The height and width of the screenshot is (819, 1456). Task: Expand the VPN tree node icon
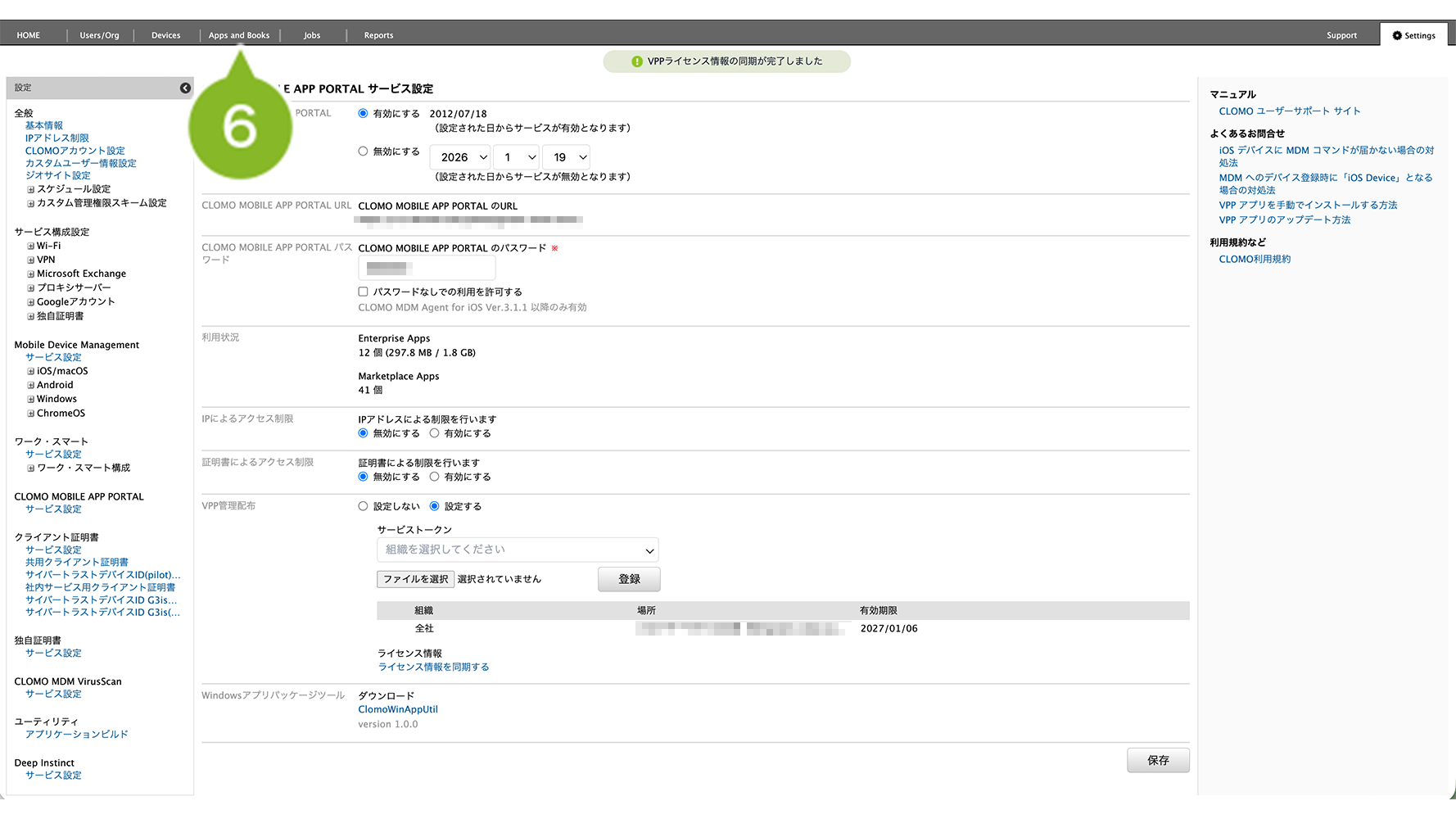tap(31, 260)
